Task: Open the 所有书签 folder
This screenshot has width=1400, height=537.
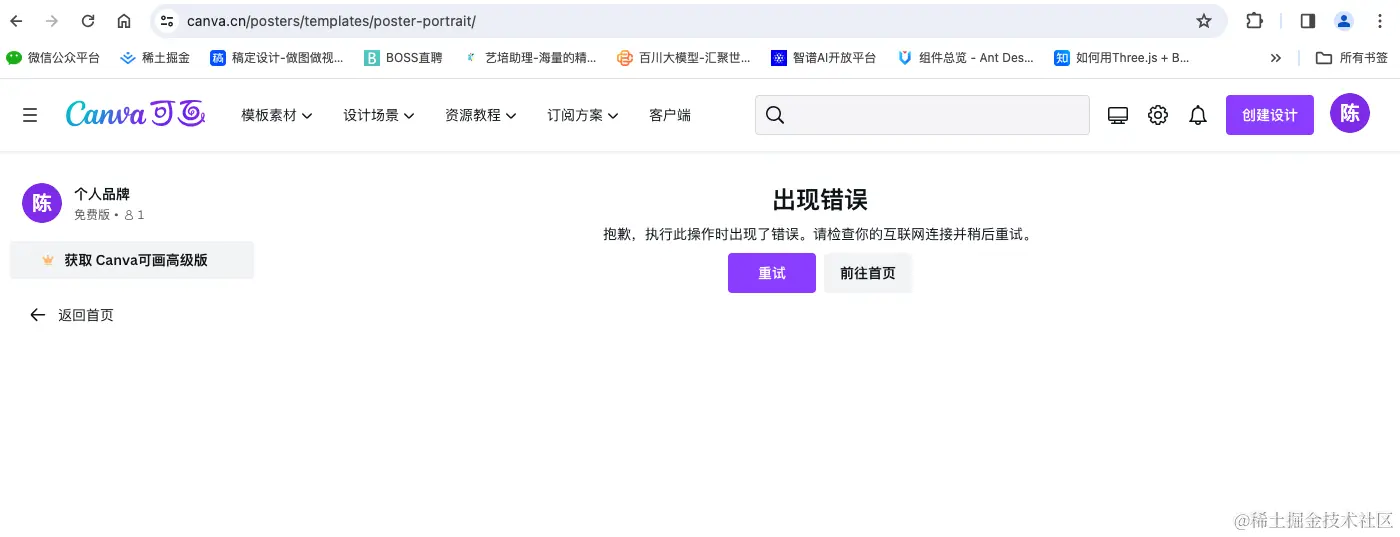Action: click(1352, 58)
